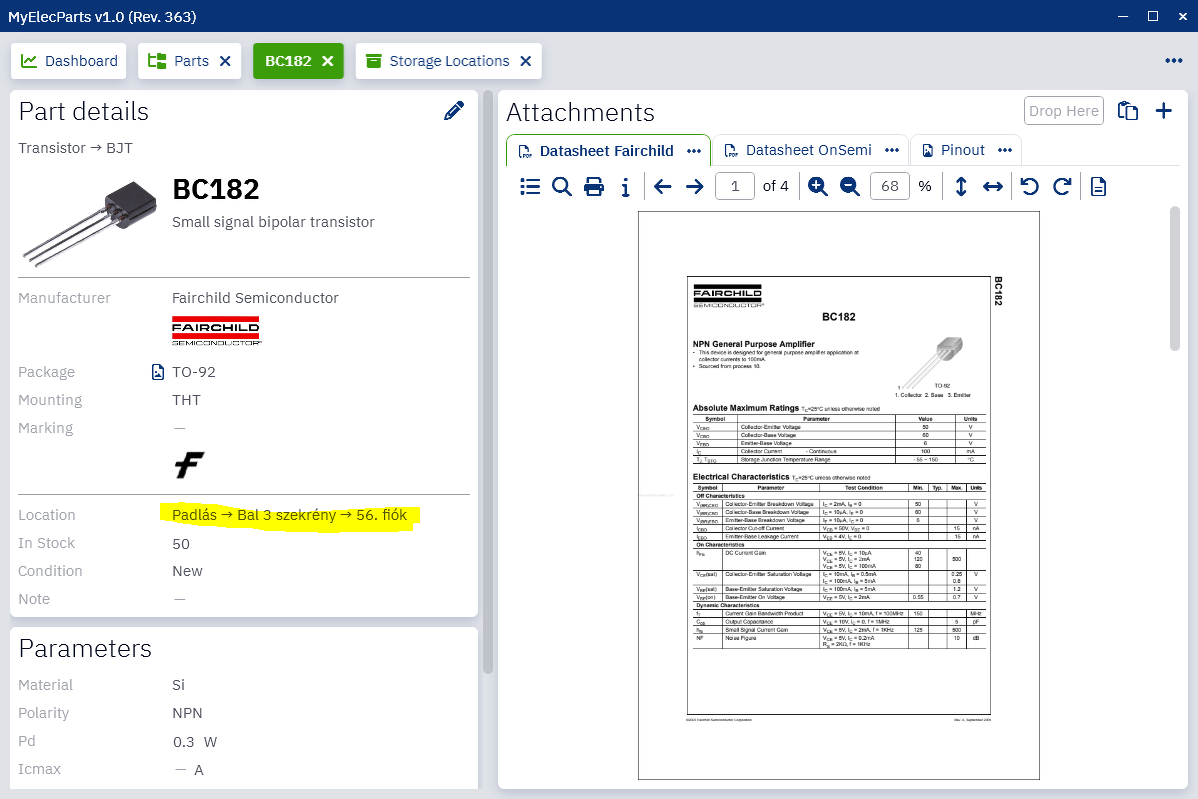Click the Package value TO-92
The image size is (1198, 799).
[194, 372]
